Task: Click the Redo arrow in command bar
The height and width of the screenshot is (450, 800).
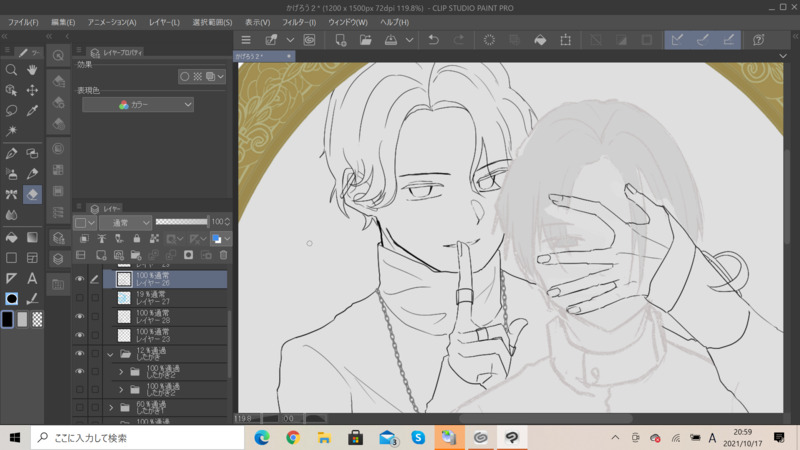Action: tap(459, 40)
